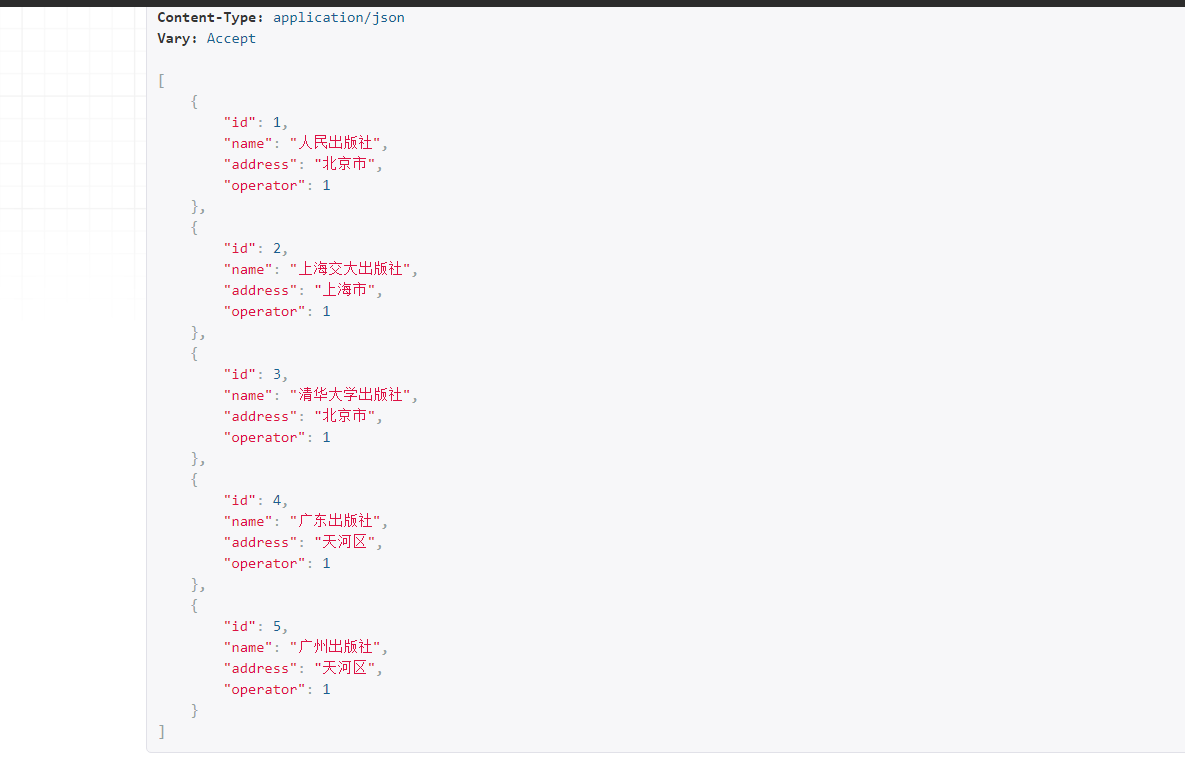Select the name value "广东出版社"
Screen dimensions: 1185x762
(335, 522)
